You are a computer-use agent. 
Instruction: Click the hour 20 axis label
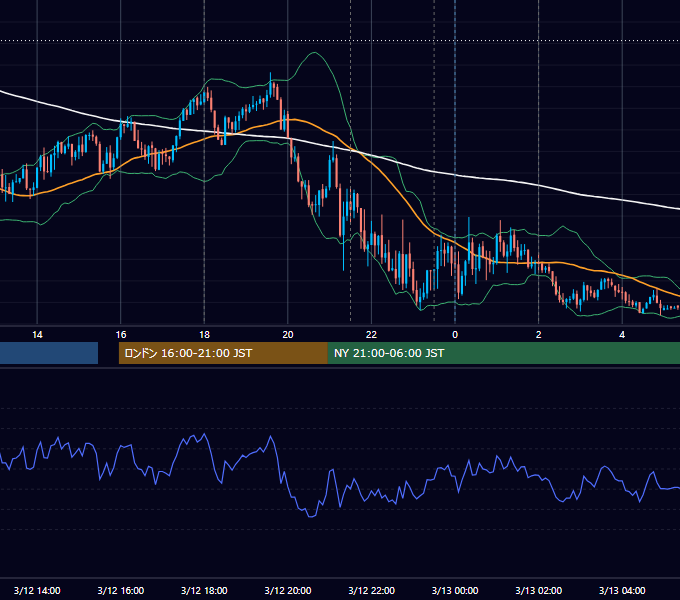click(x=288, y=335)
